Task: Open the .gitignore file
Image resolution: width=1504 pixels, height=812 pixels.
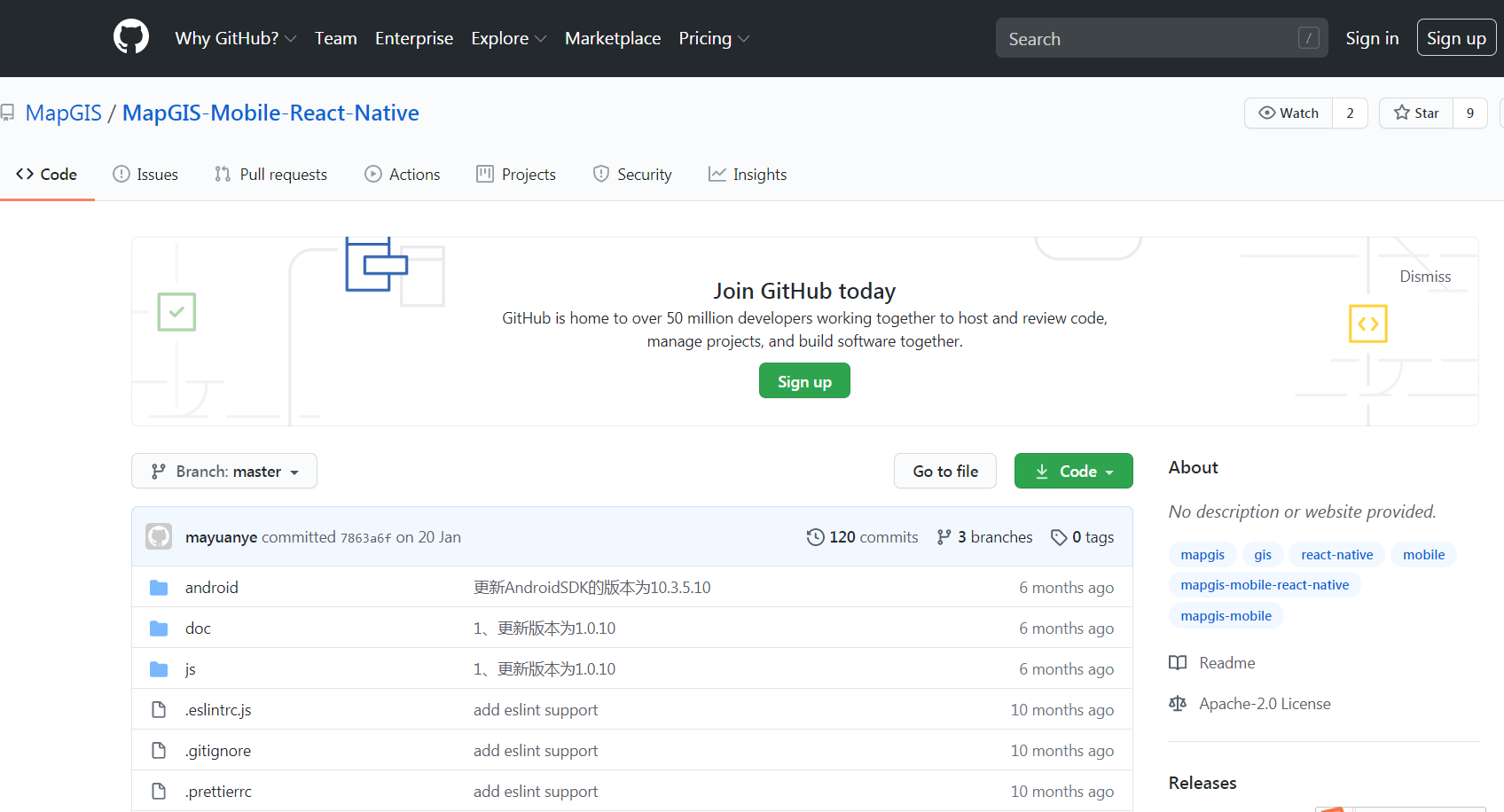Action: pyautogui.click(x=218, y=751)
